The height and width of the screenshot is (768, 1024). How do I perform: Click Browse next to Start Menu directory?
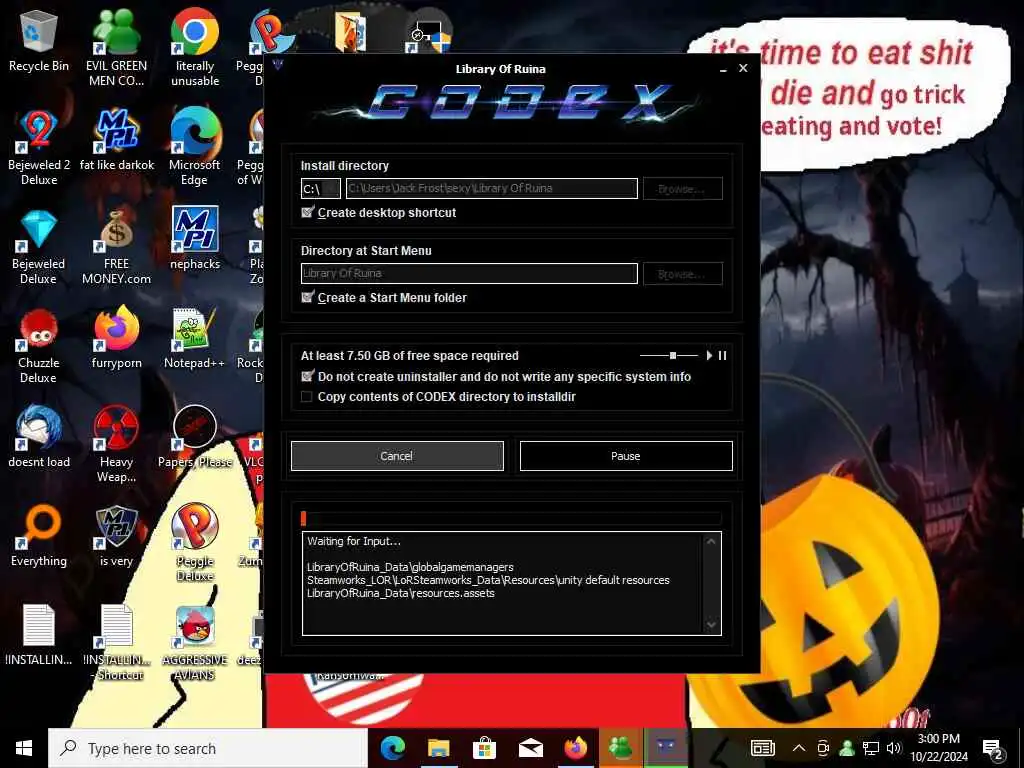pyautogui.click(x=682, y=274)
